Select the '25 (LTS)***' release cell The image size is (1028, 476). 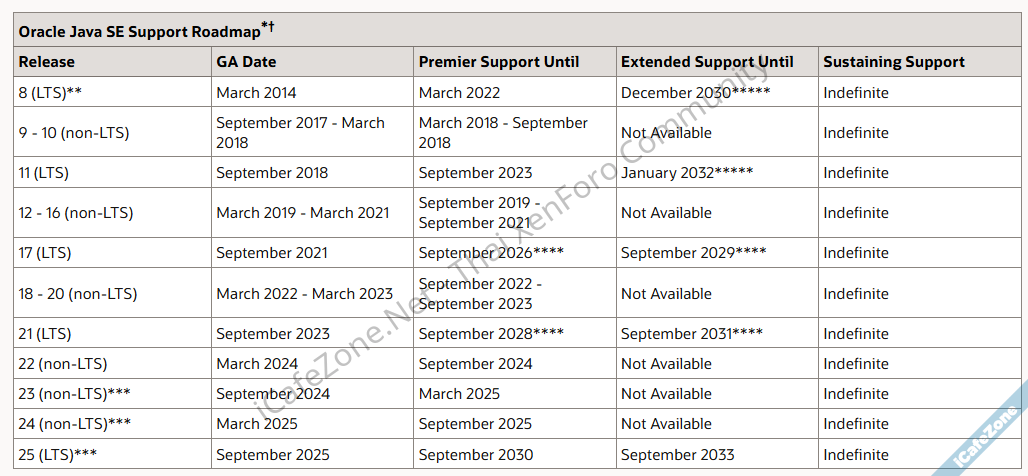coord(58,455)
